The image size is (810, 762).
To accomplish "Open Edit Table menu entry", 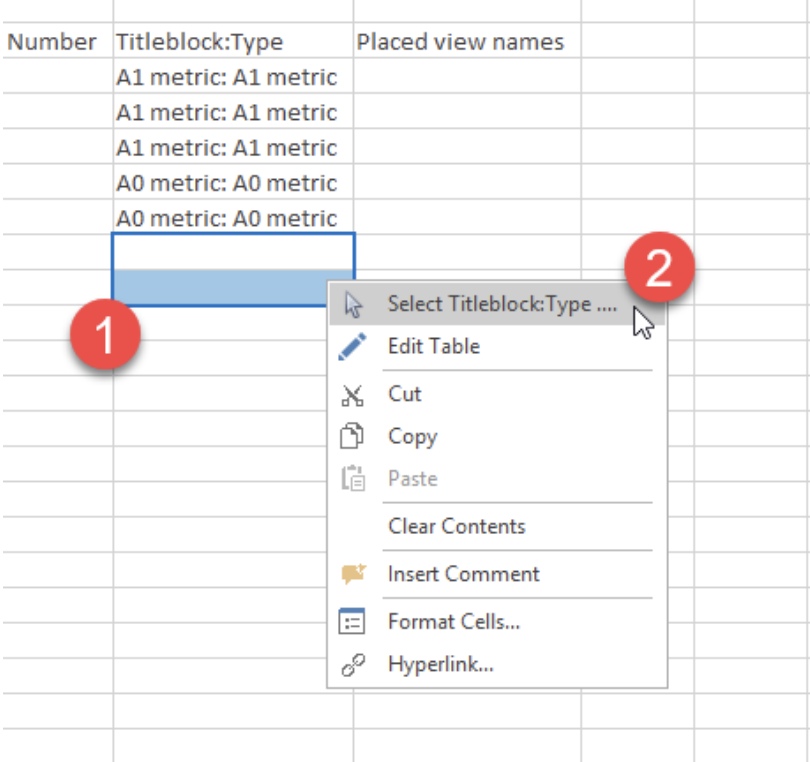I will [x=497, y=346].
